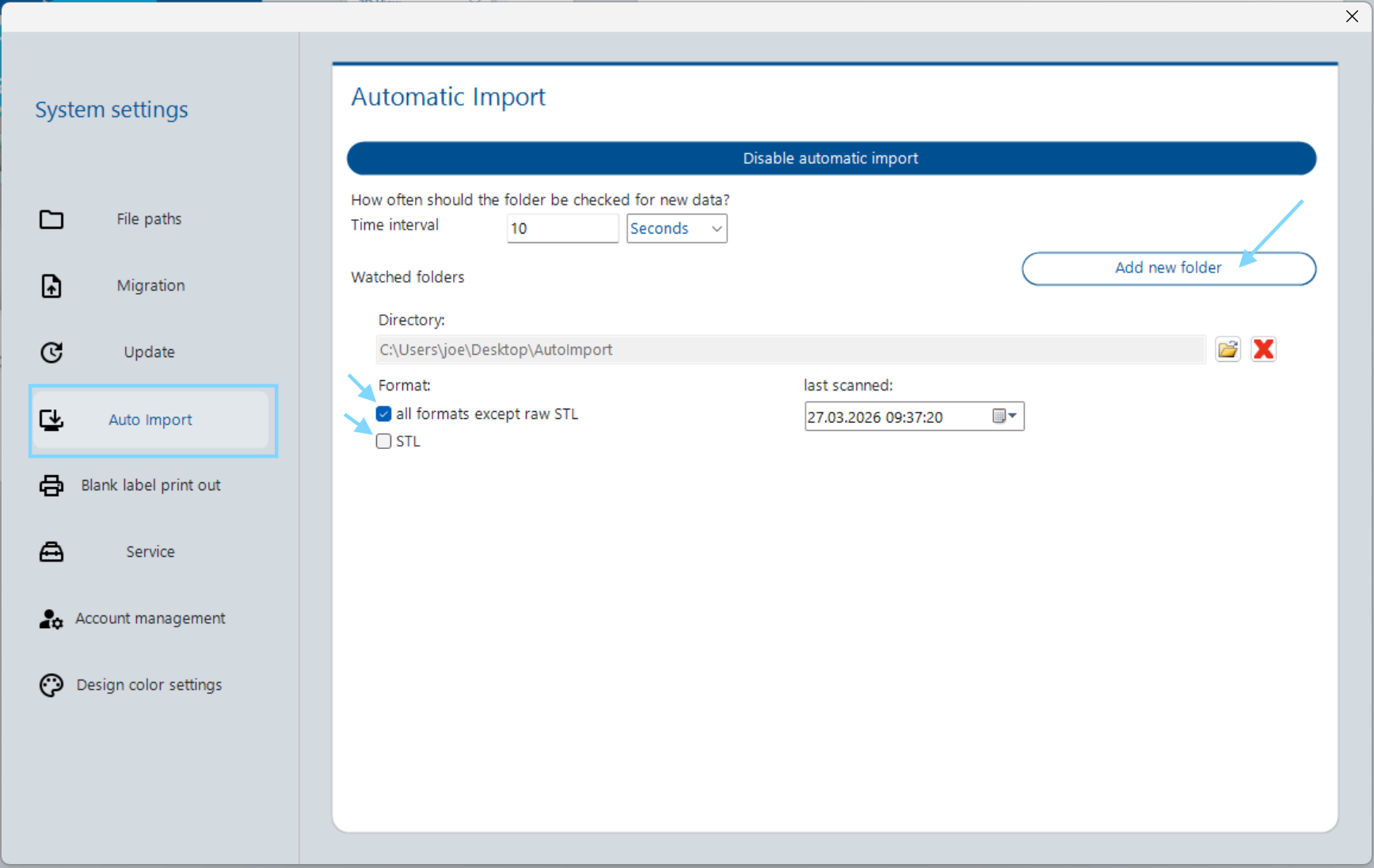
Task: Open Design color settings palette icon
Action: pos(51,685)
